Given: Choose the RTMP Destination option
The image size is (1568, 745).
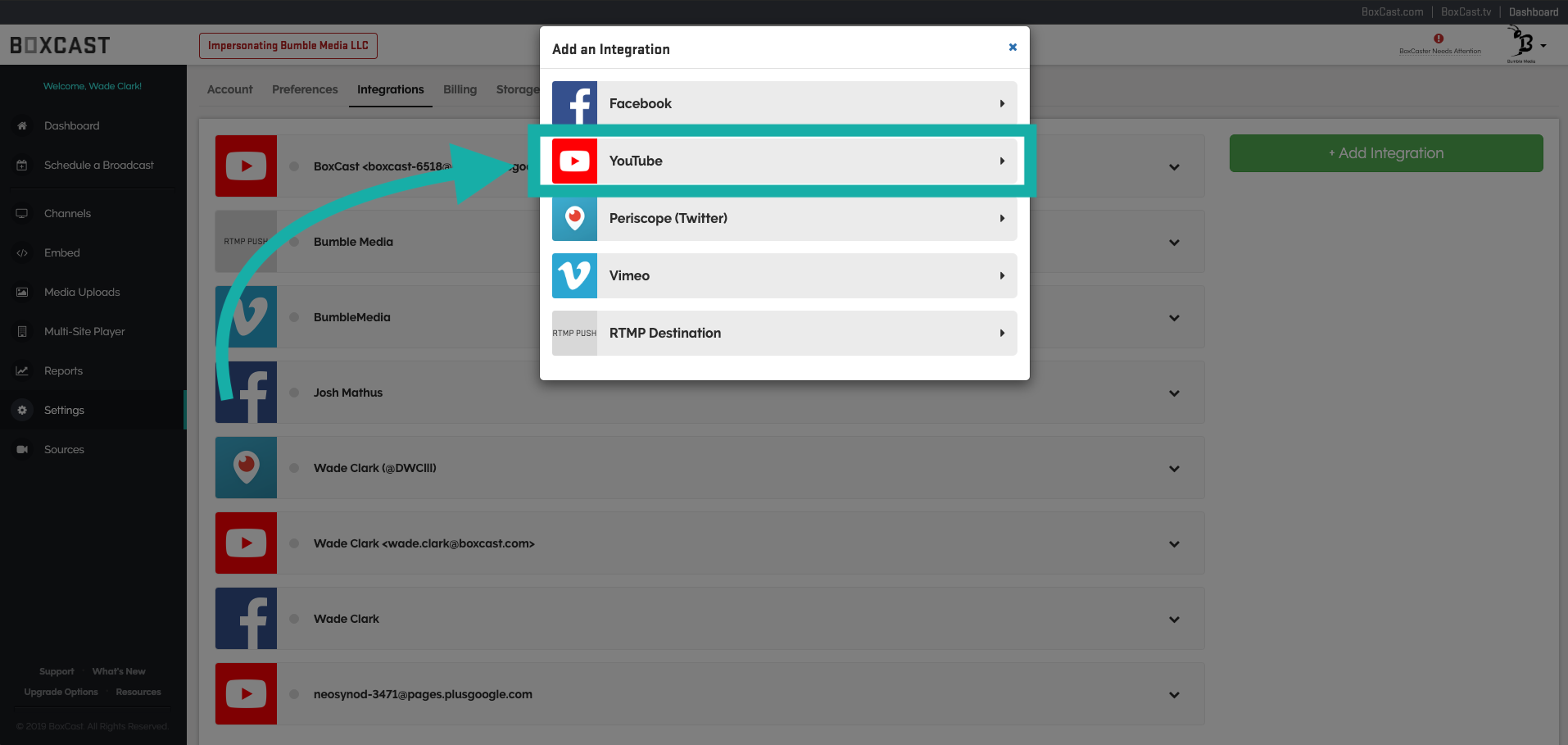Looking at the screenshot, I should (783, 334).
